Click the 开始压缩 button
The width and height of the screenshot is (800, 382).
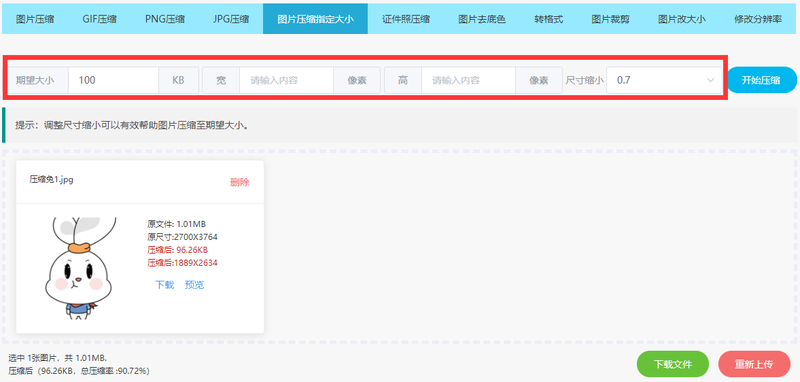761,80
